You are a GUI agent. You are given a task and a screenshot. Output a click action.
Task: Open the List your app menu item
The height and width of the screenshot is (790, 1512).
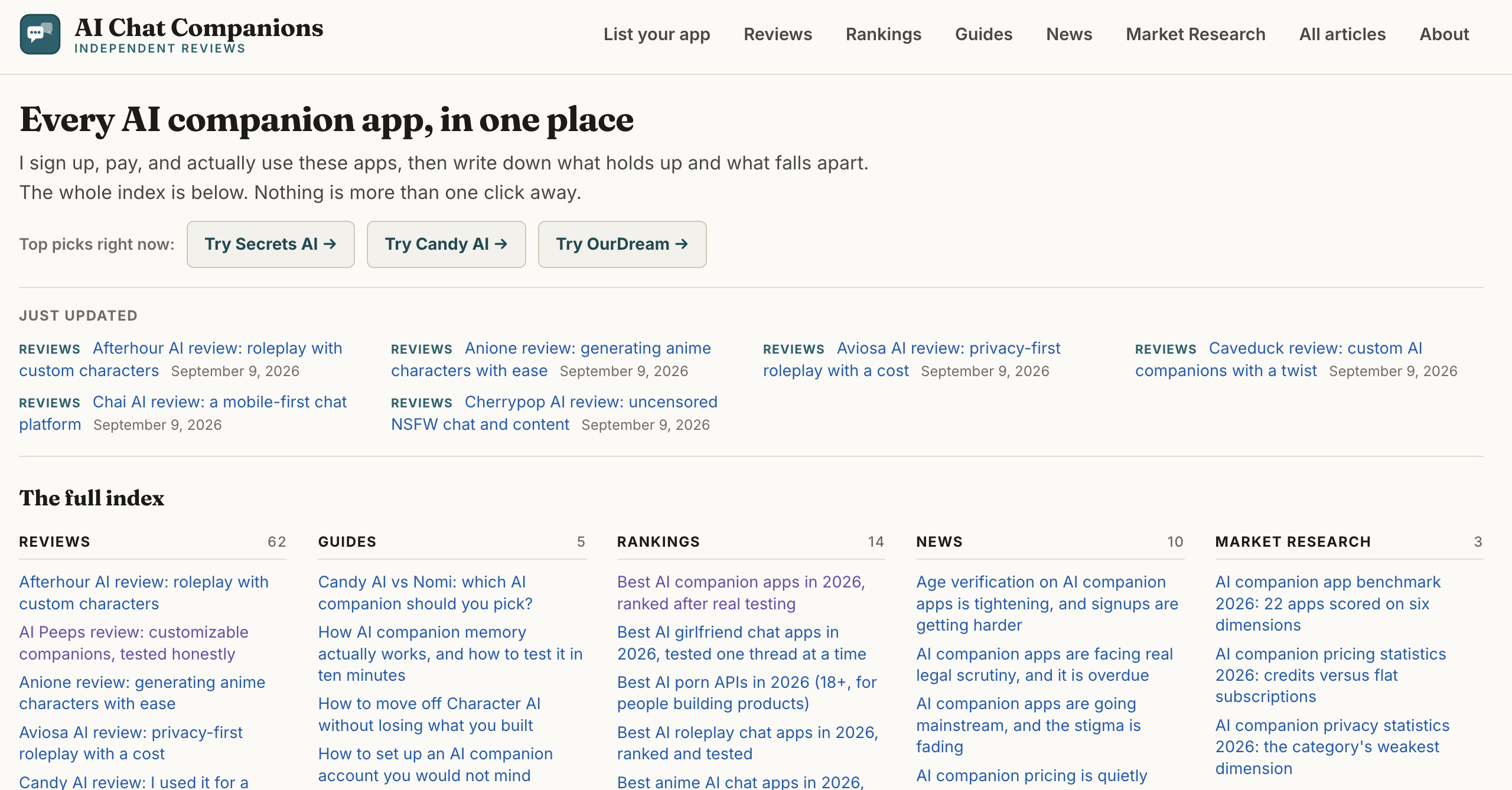pyautogui.click(x=657, y=34)
